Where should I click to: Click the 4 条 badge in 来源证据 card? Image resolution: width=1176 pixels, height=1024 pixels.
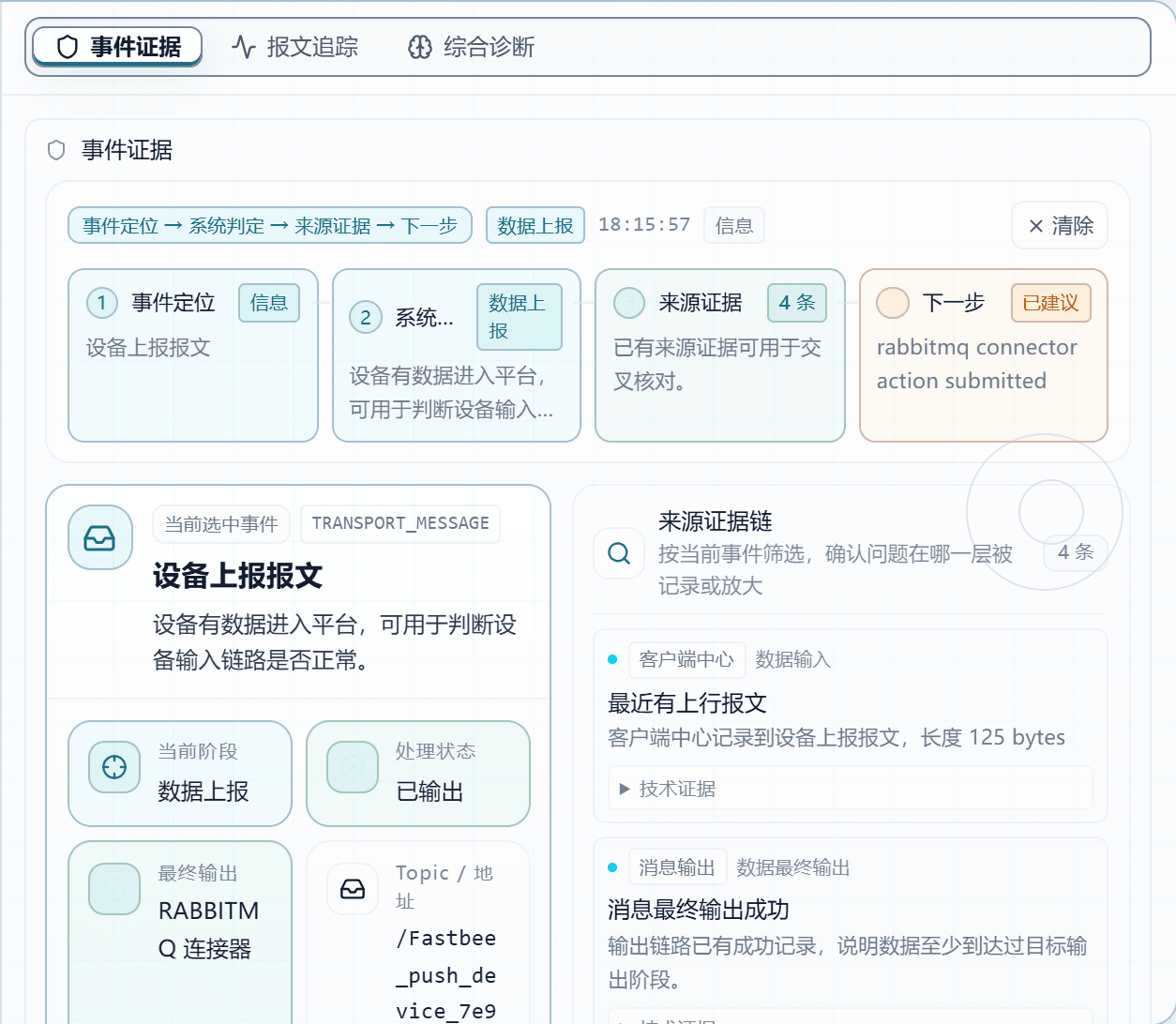(797, 303)
